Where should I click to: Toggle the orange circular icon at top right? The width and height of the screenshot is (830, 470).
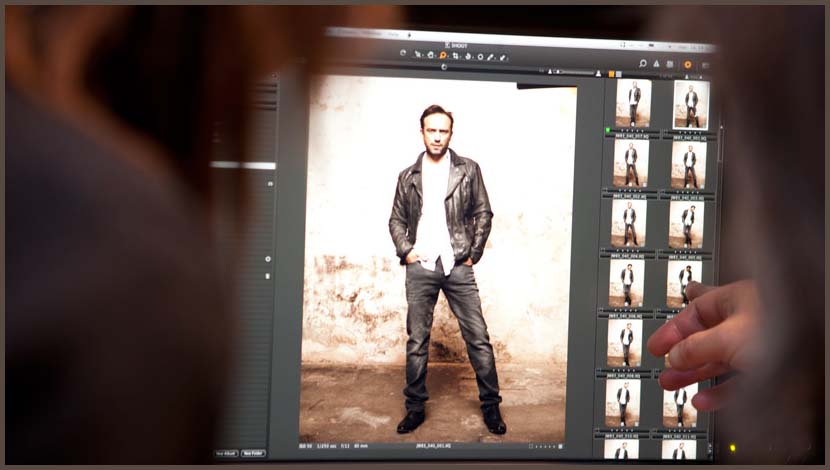tap(687, 65)
